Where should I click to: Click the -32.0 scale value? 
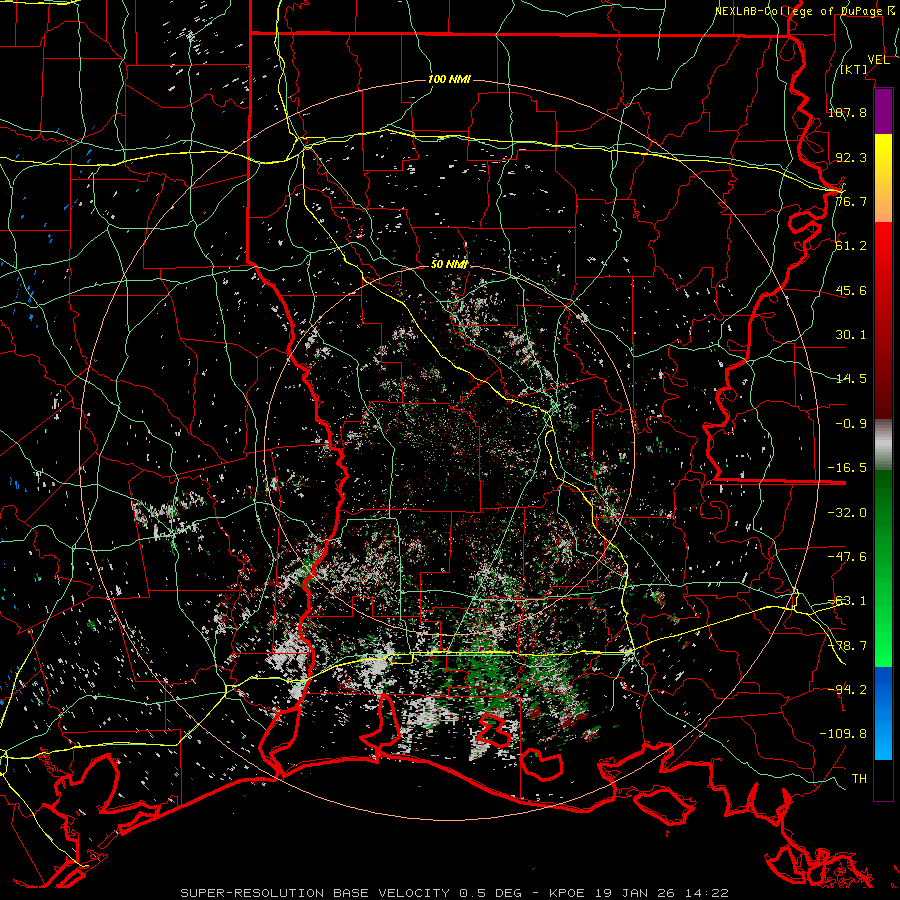tap(847, 513)
